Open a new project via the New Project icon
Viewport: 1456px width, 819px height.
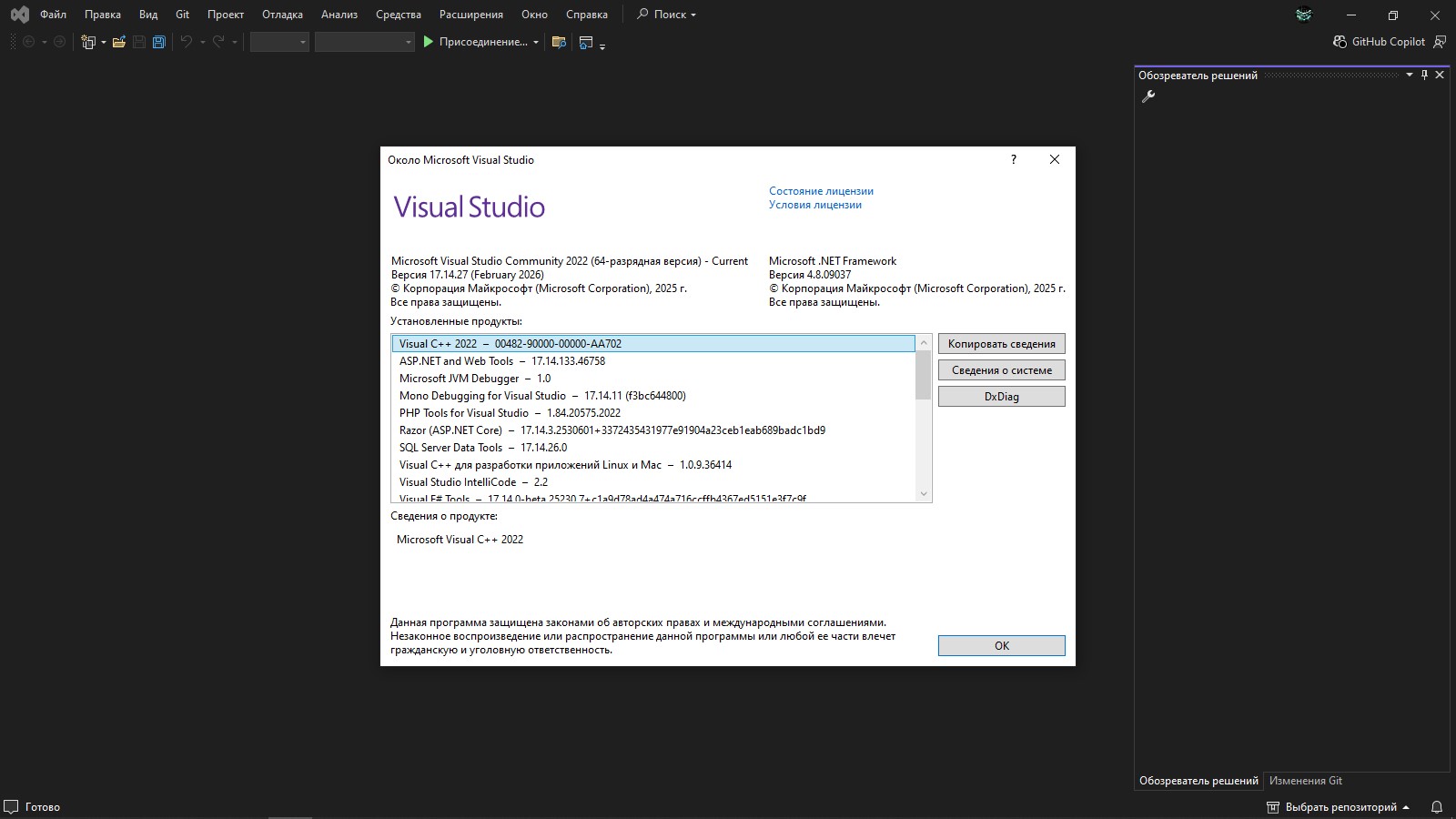click(88, 42)
